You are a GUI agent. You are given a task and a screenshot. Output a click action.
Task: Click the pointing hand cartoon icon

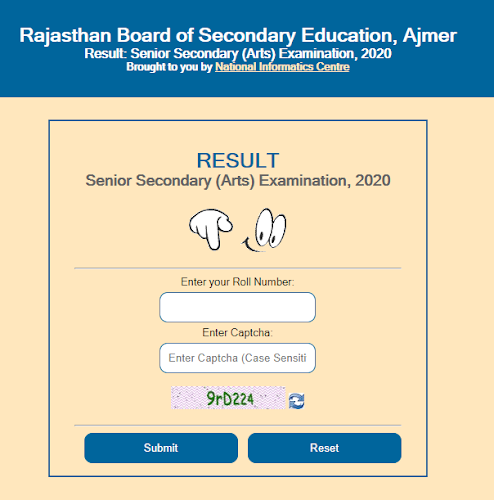click(x=211, y=229)
